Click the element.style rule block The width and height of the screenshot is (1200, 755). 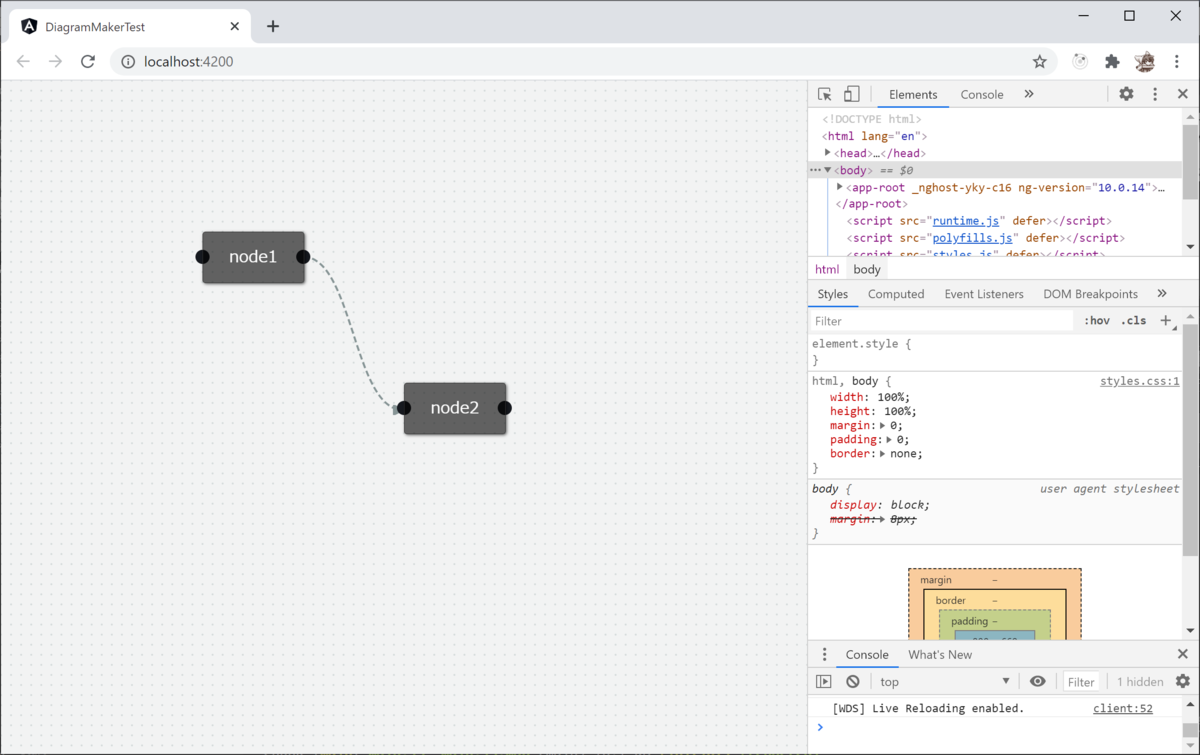coord(995,351)
